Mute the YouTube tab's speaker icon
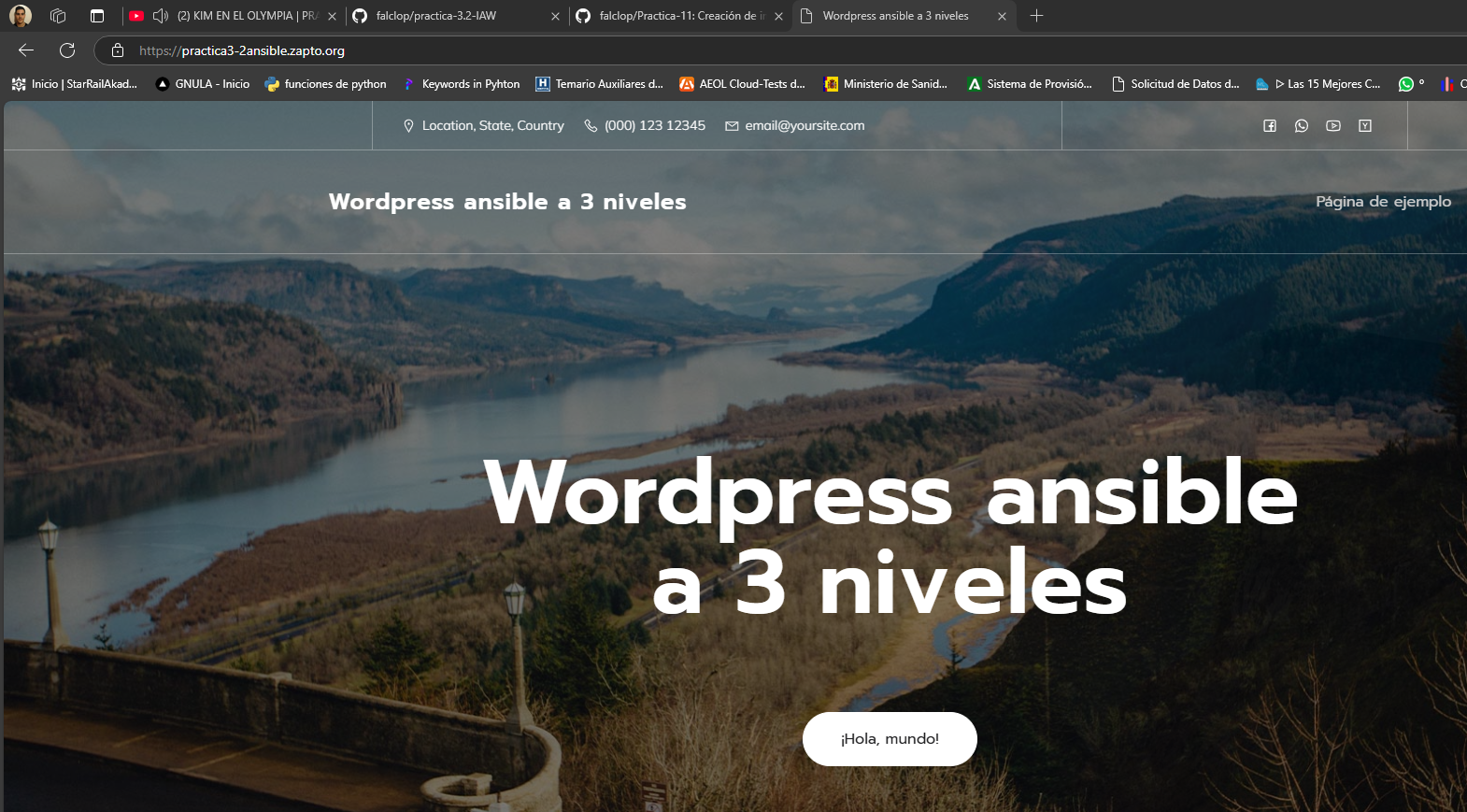 [161, 16]
